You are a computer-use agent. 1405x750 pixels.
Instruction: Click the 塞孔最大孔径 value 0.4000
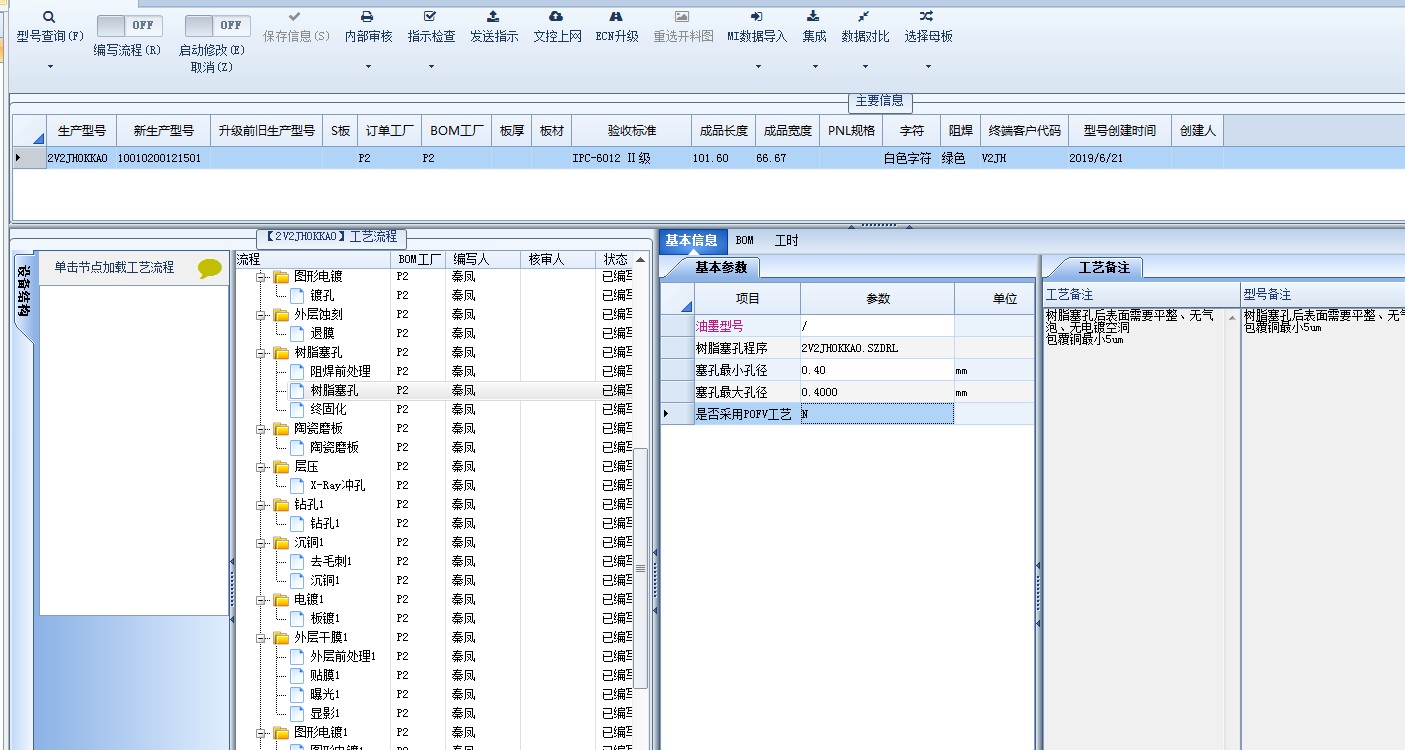[x=877, y=392]
